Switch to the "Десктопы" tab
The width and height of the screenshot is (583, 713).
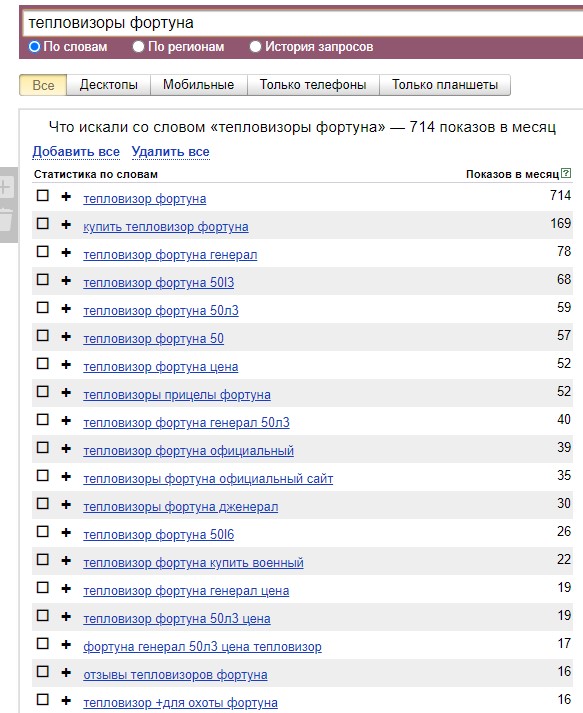tap(108, 85)
